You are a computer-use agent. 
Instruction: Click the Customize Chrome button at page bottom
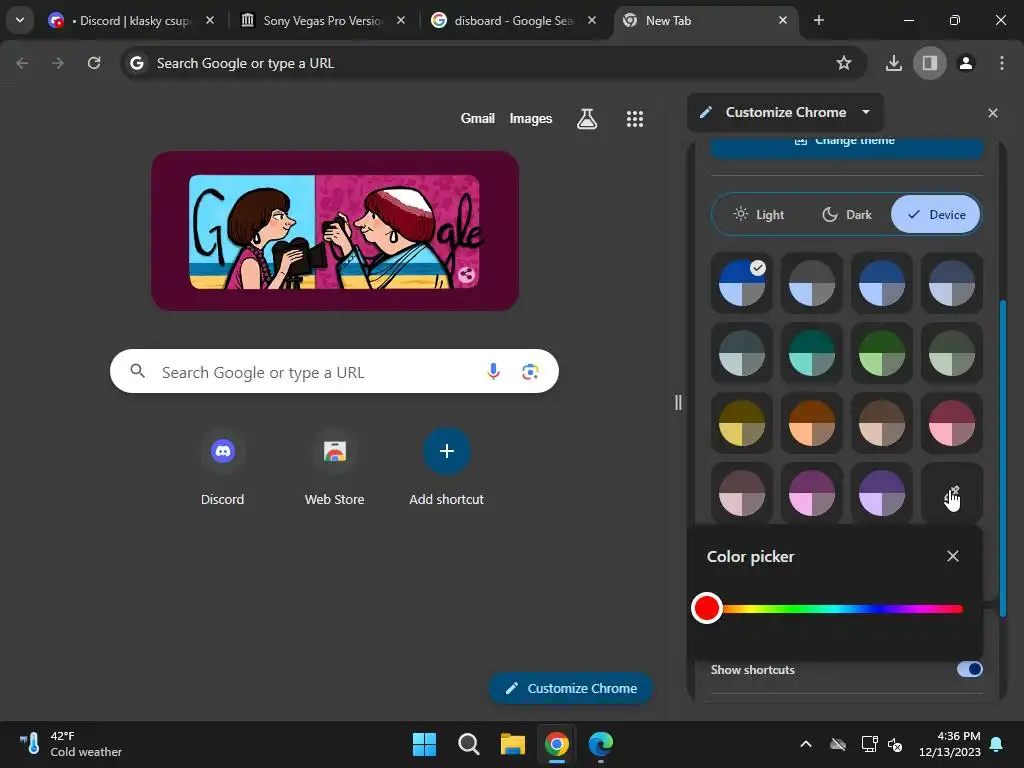point(571,688)
